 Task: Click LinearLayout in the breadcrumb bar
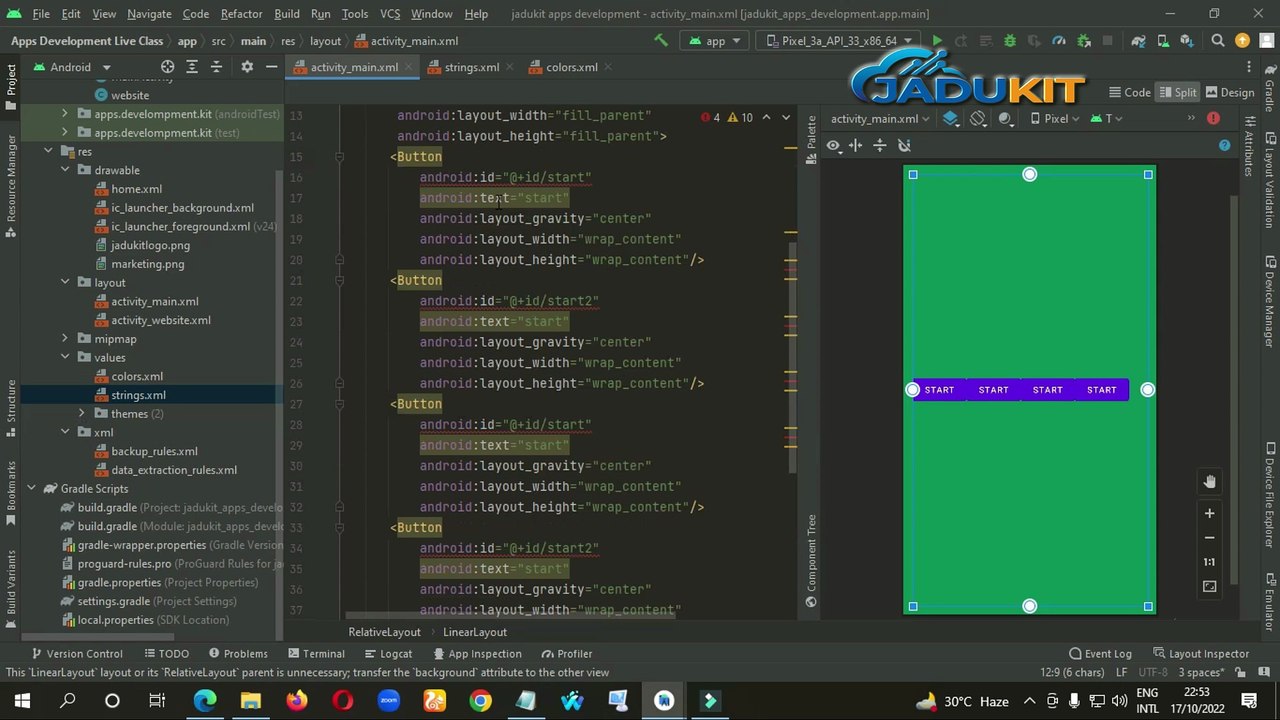click(475, 632)
